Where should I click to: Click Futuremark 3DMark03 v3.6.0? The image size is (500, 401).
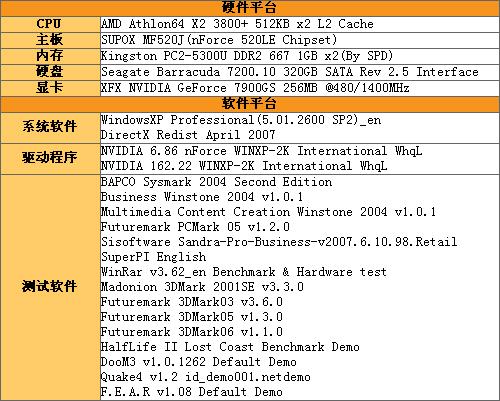point(192,302)
